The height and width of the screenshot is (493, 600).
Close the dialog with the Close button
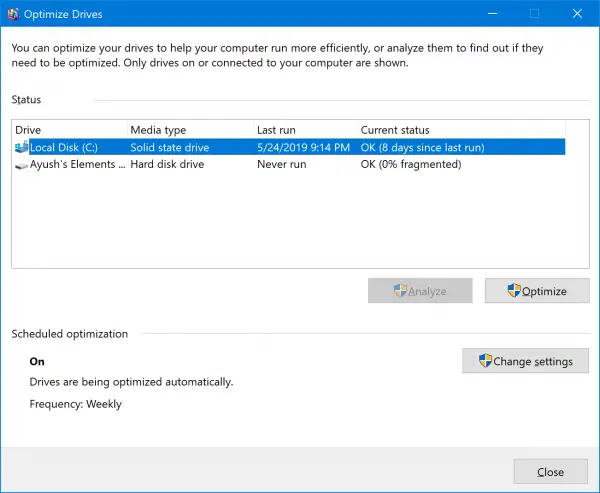pos(550,472)
